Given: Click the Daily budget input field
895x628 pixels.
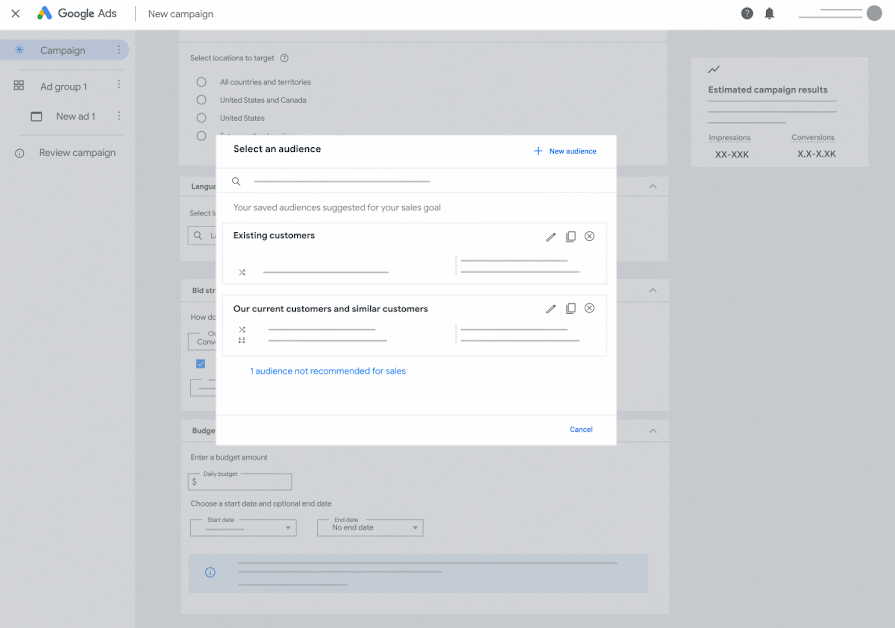Looking at the screenshot, I should [240, 482].
